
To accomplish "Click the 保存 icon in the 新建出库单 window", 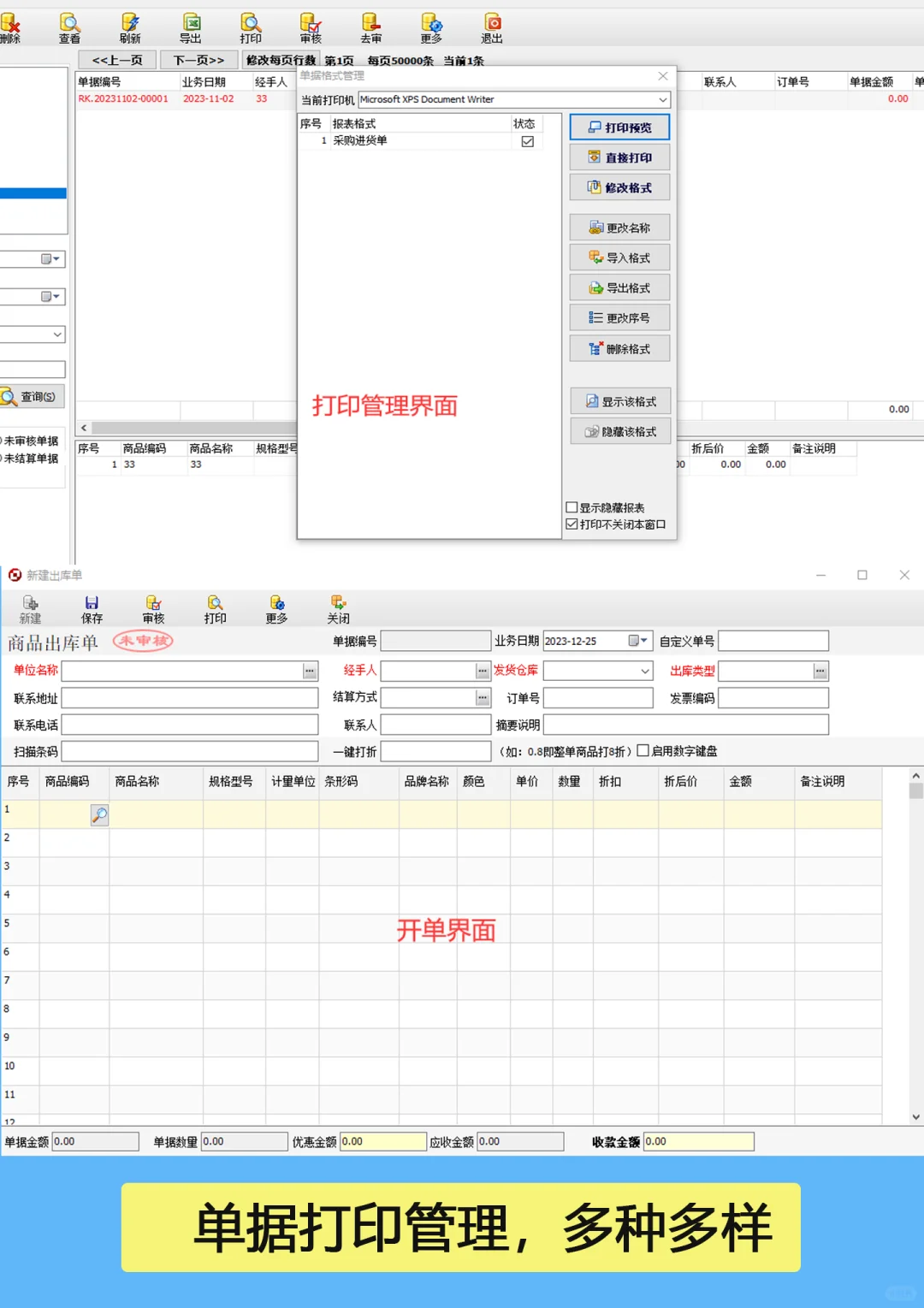I will click(92, 609).
